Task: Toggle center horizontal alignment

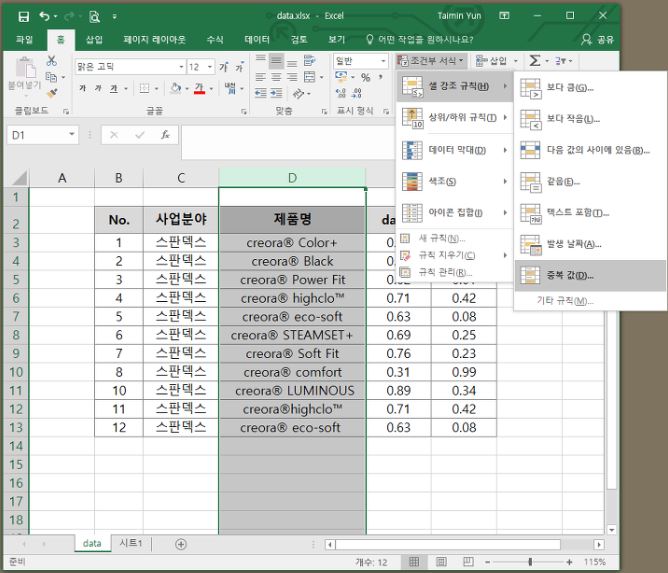Action: [x=276, y=77]
